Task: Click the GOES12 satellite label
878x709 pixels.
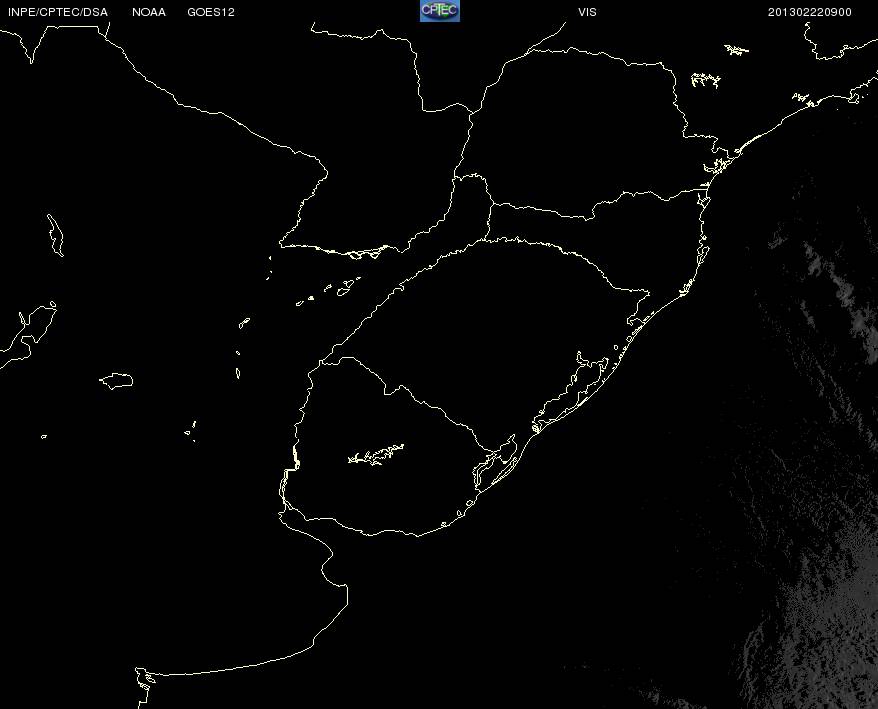Action: click(x=211, y=12)
